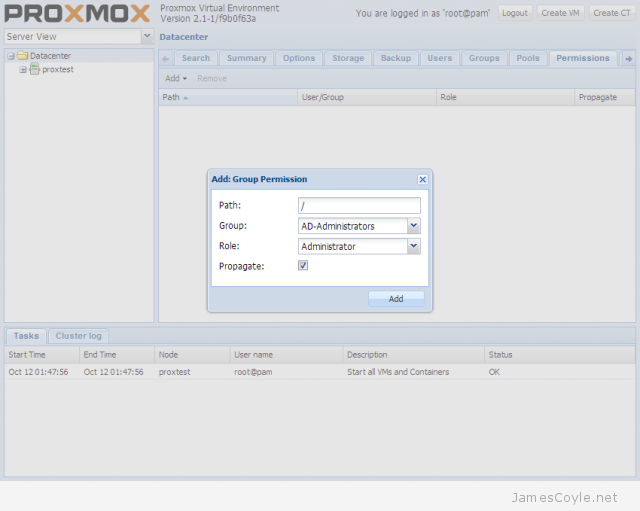The image size is (640, 511).
Task: Select the Datacenter tree item label
Action: (50, 56)
